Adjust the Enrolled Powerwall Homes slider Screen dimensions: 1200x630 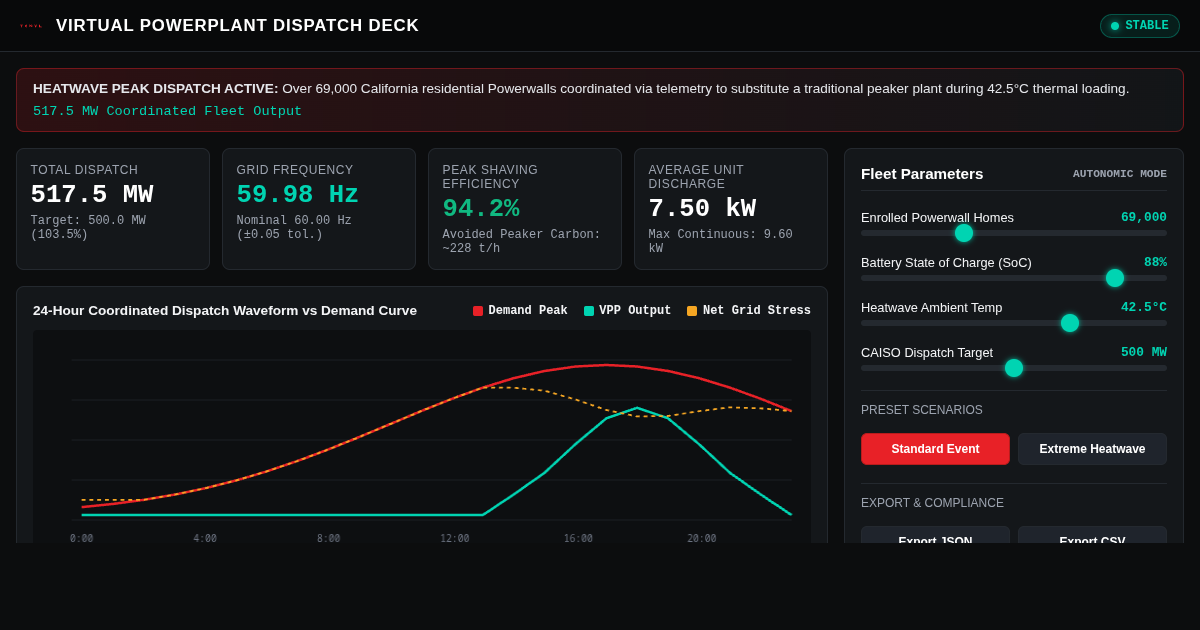[x=1013, y=233]
